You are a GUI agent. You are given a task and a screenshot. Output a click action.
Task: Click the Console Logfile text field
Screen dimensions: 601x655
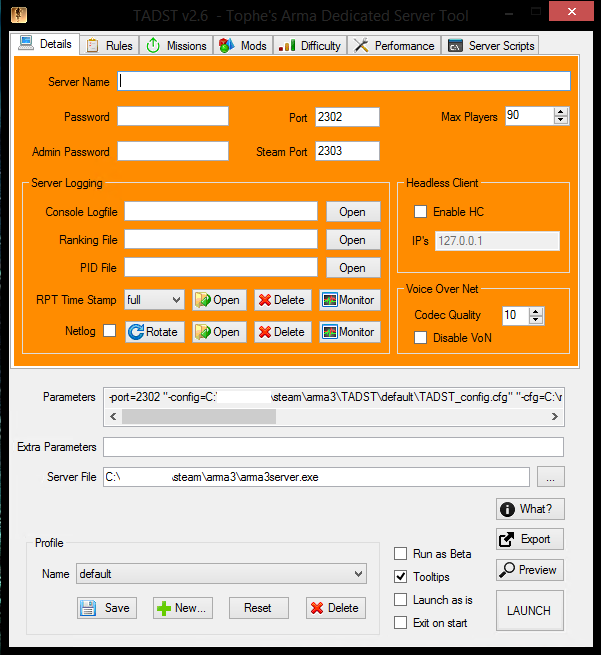221,211
